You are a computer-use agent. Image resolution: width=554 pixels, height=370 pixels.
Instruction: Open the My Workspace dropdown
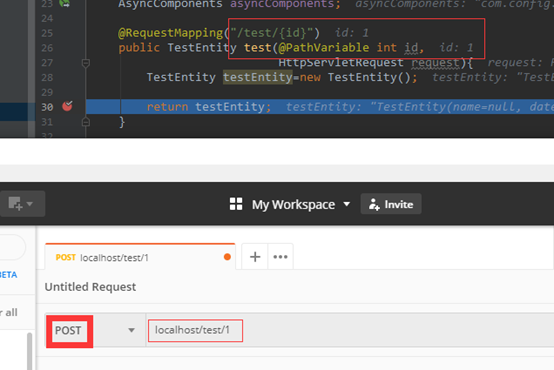(x=300, y=204)
